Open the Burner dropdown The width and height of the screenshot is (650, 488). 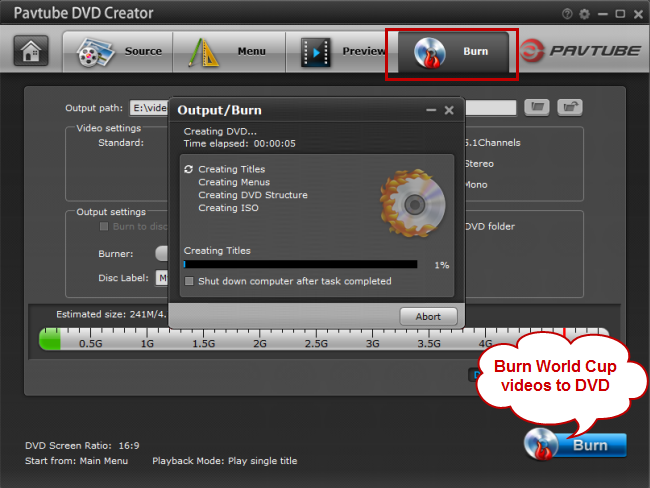(x=162, y=253)
